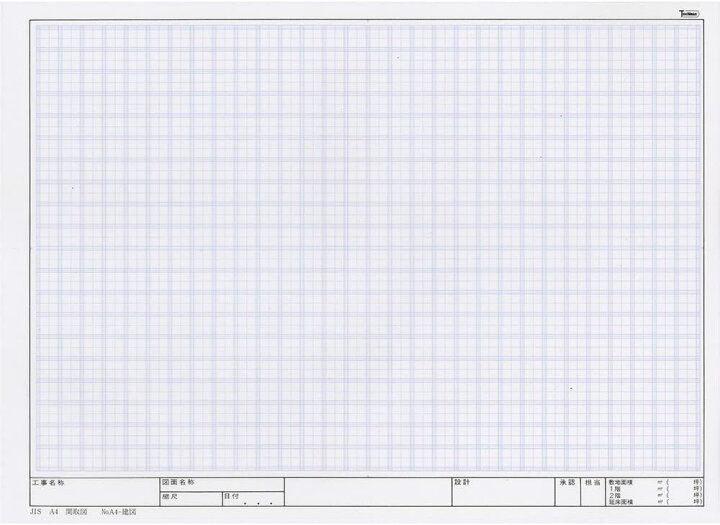Click the 担当 box label

592,483
